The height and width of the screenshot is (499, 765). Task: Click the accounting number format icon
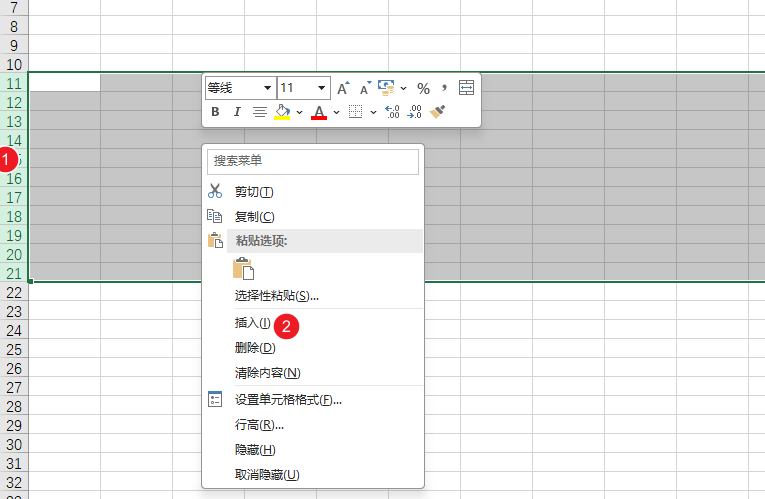point(386,88)
